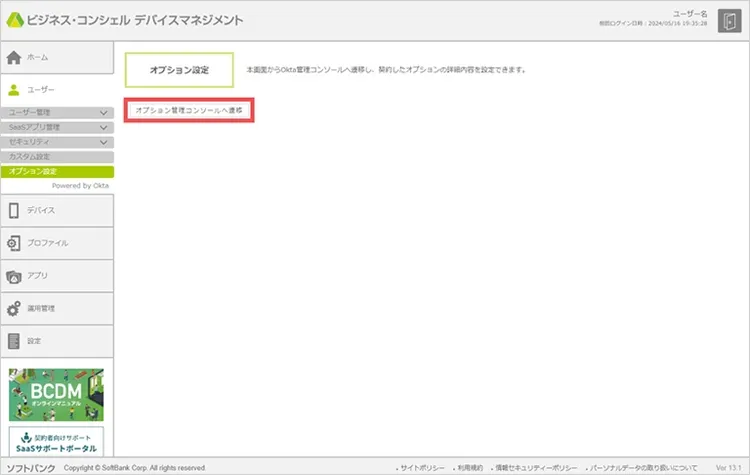This screenshot has height=475, width=750.
Task: Click the Copyright SoftBank Corp. text
Action: pyautogui.click(x=134, y=468)
